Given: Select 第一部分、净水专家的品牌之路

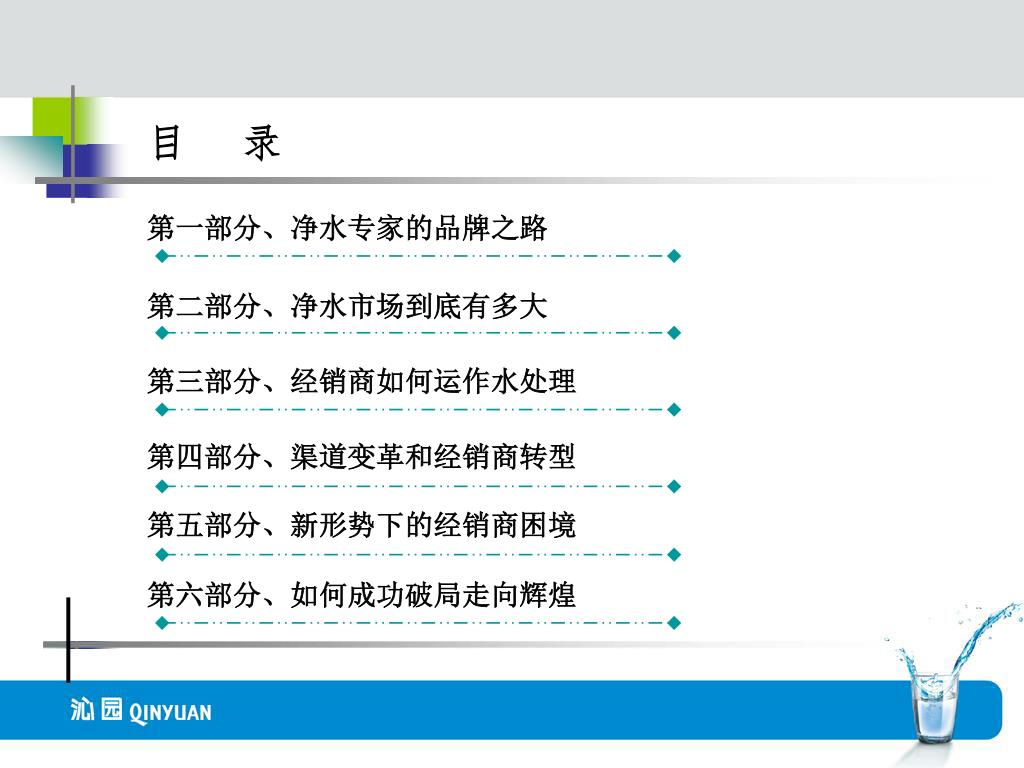Looking at the screenshot, I should (x=347, y=228).
